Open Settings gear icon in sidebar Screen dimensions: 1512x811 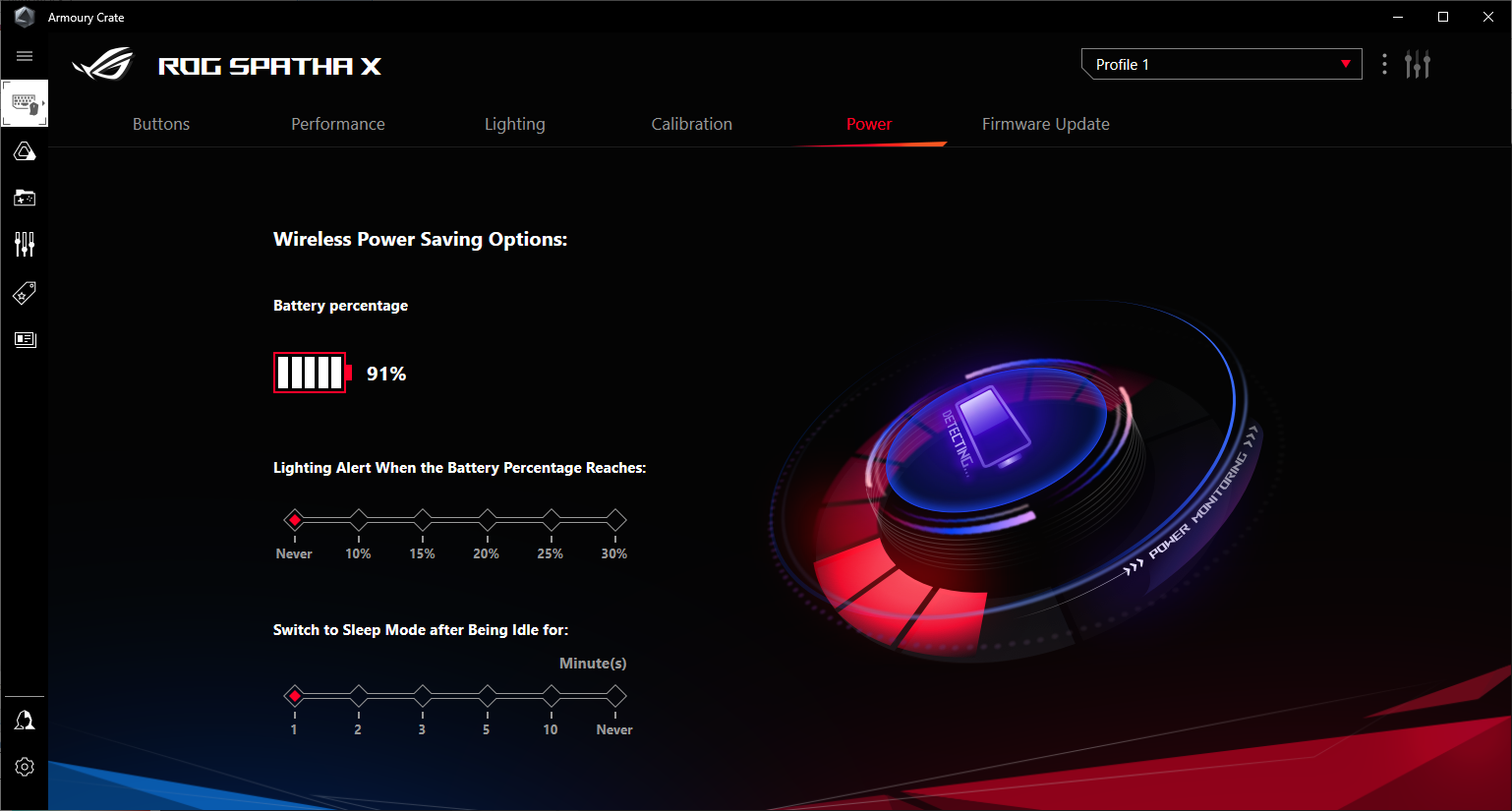point(25,767)
